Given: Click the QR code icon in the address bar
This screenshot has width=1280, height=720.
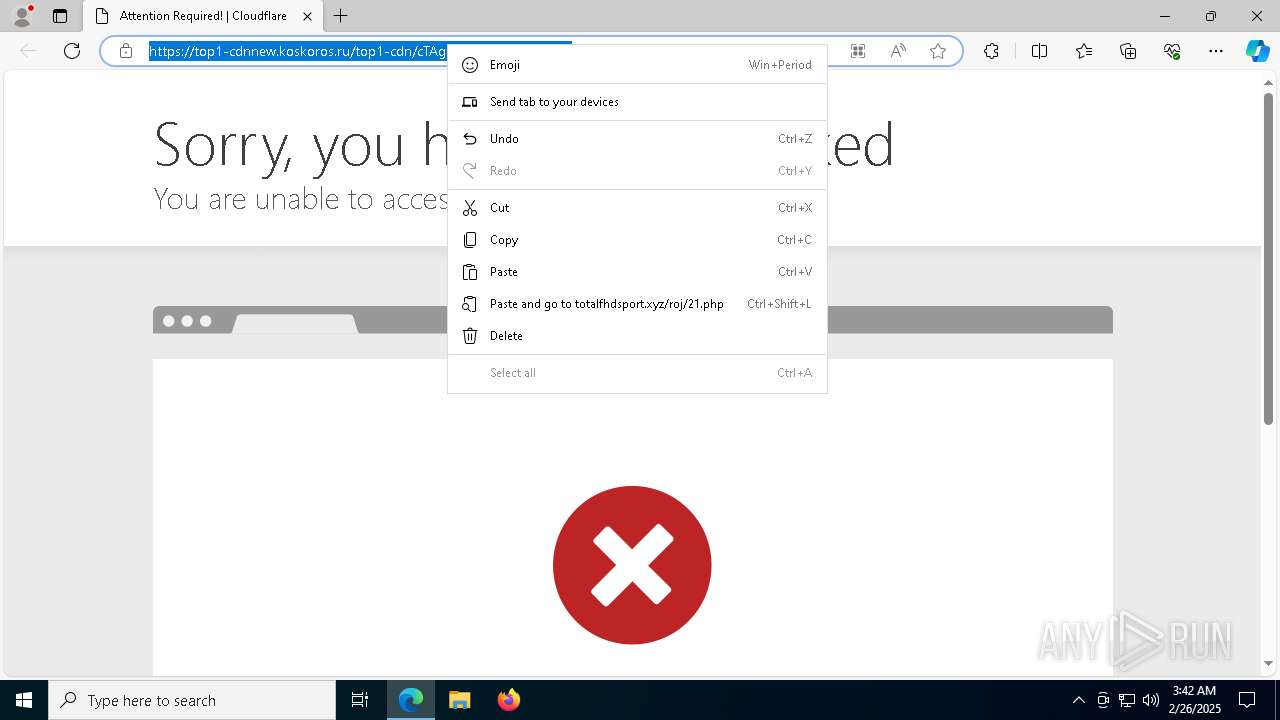Looking at the screenshot, I should (x=858, y=51).
